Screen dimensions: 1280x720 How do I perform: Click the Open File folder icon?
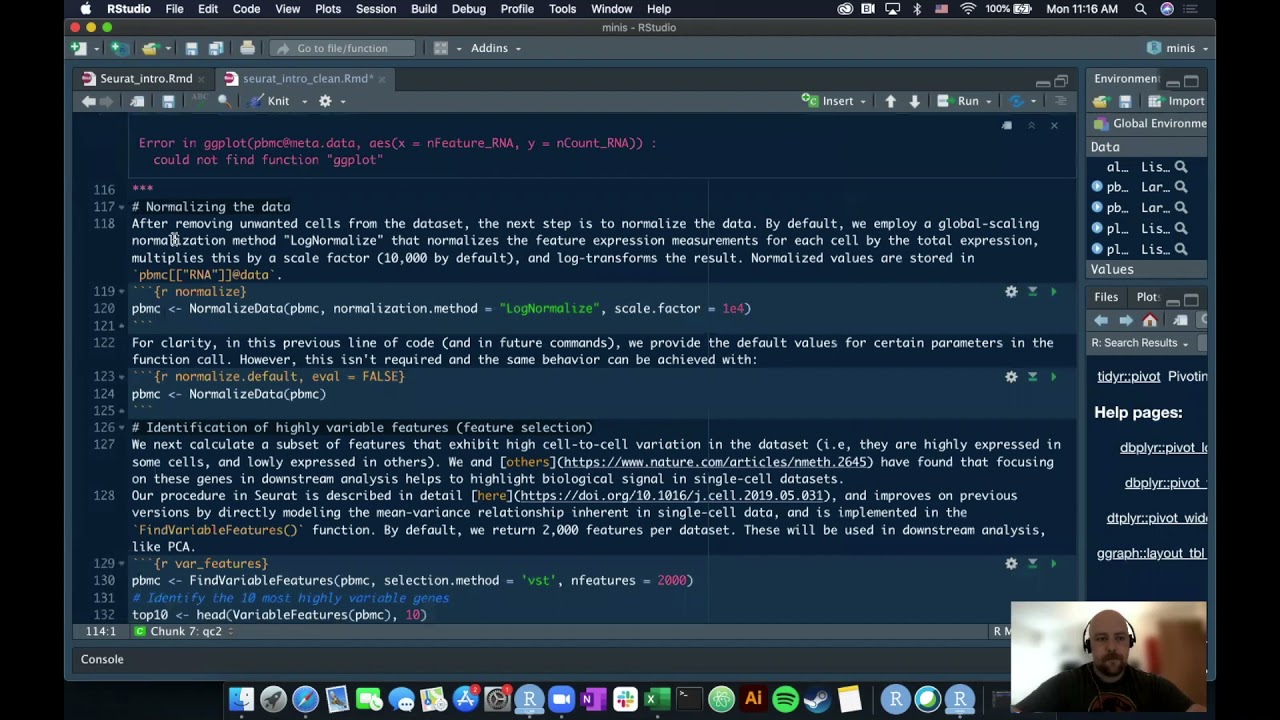coord(149,48)
